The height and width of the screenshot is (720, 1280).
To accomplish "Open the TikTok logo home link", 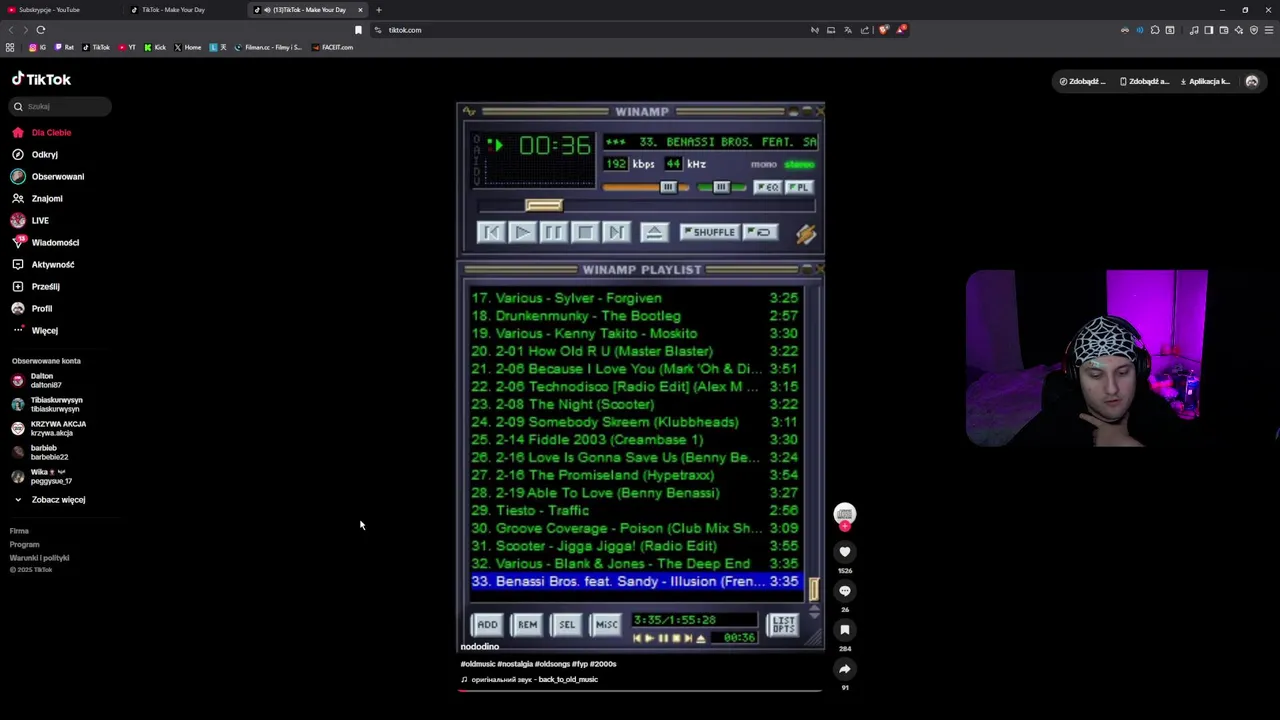I will 41,79.
